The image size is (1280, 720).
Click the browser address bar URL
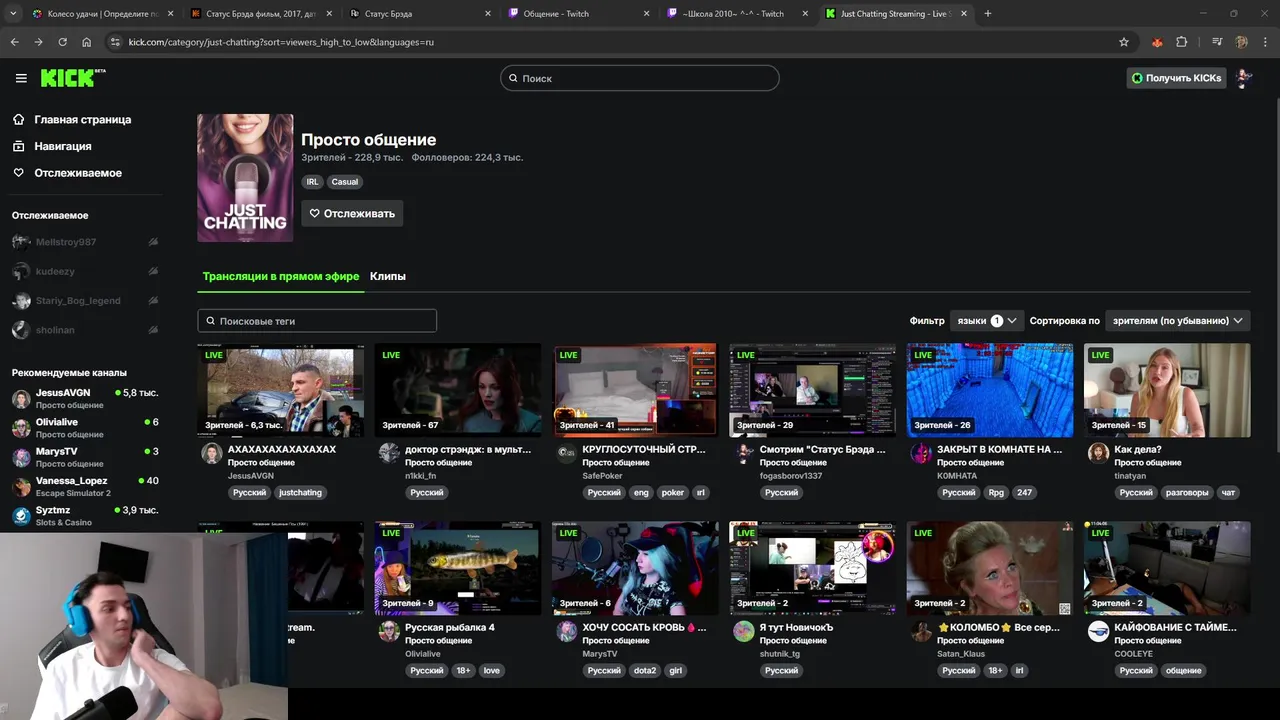click(281, 42)
